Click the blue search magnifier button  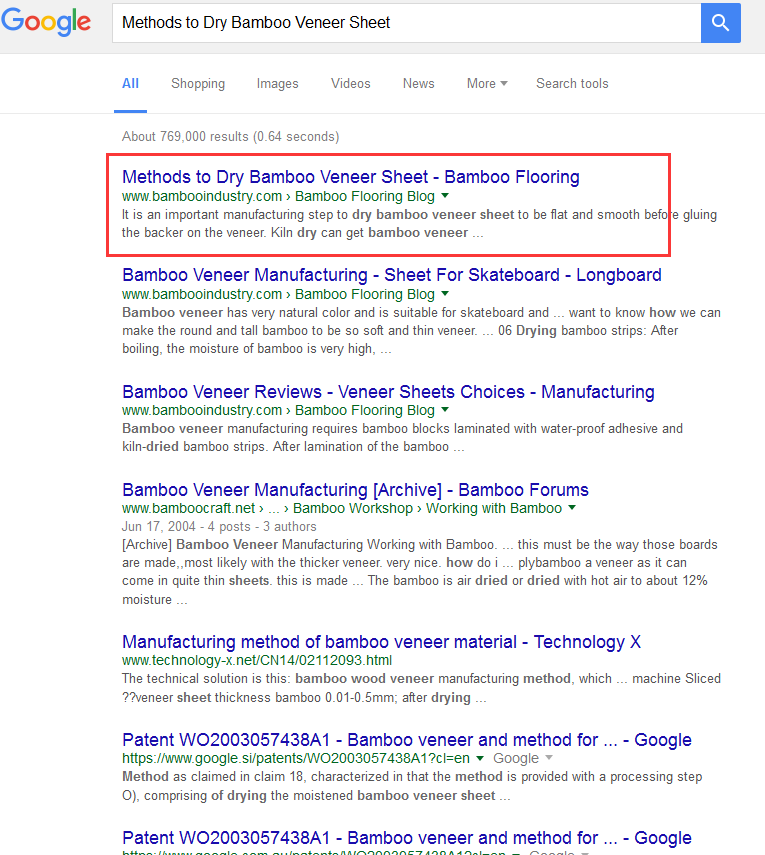click(720, 23)
